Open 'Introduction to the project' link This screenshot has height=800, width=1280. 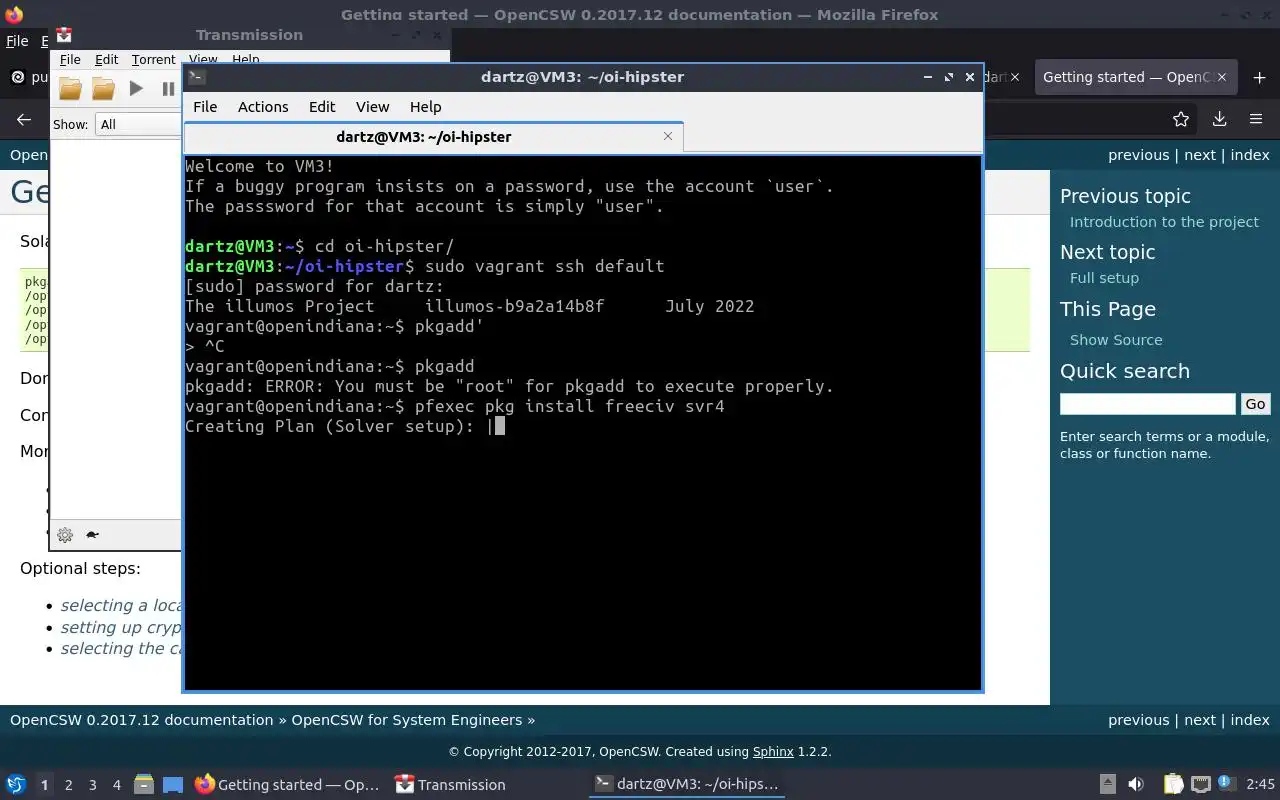click(1164, 222)
